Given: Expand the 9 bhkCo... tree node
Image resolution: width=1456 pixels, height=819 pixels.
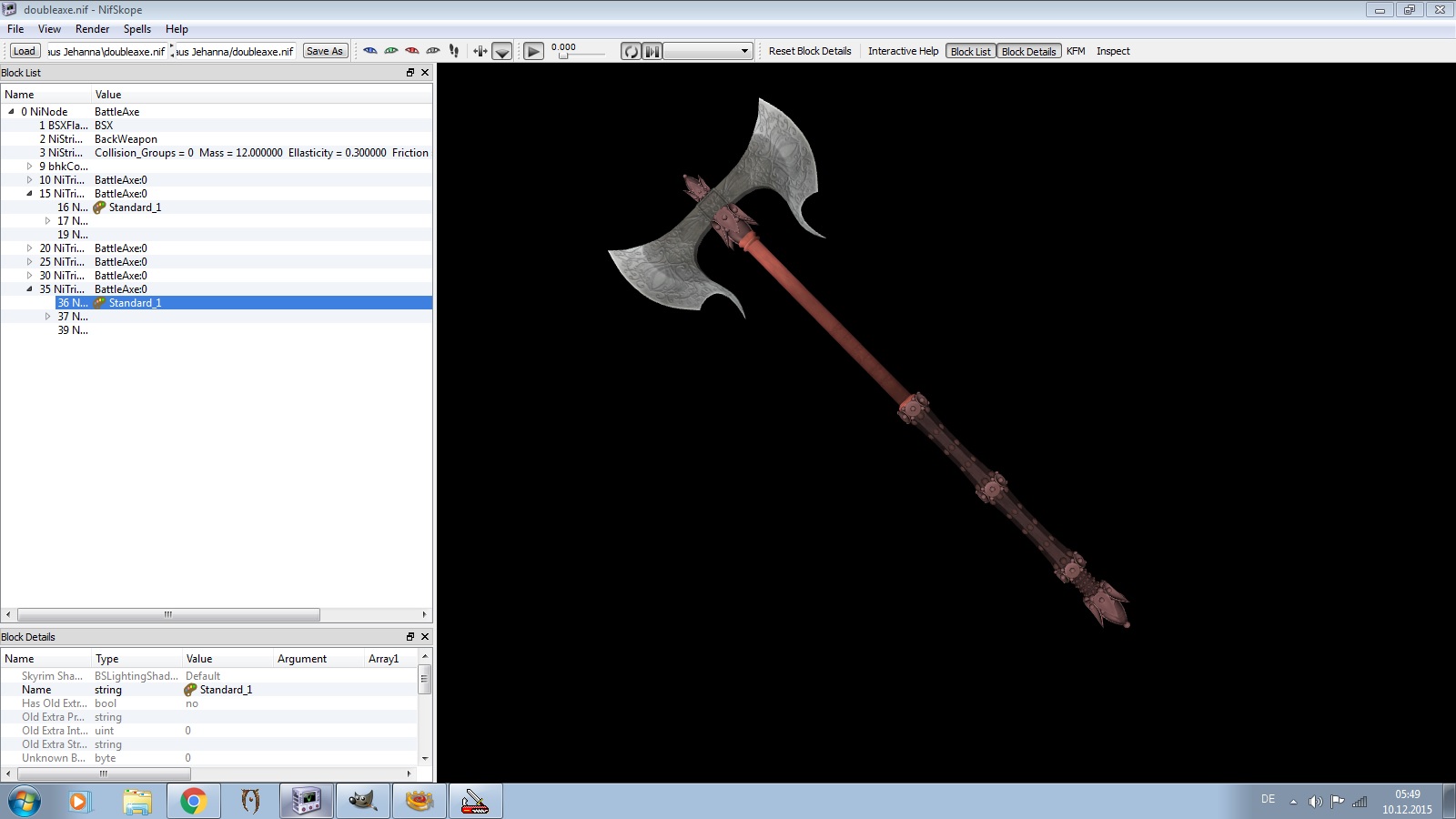Looking at the screenshot, I should [29, 167].
